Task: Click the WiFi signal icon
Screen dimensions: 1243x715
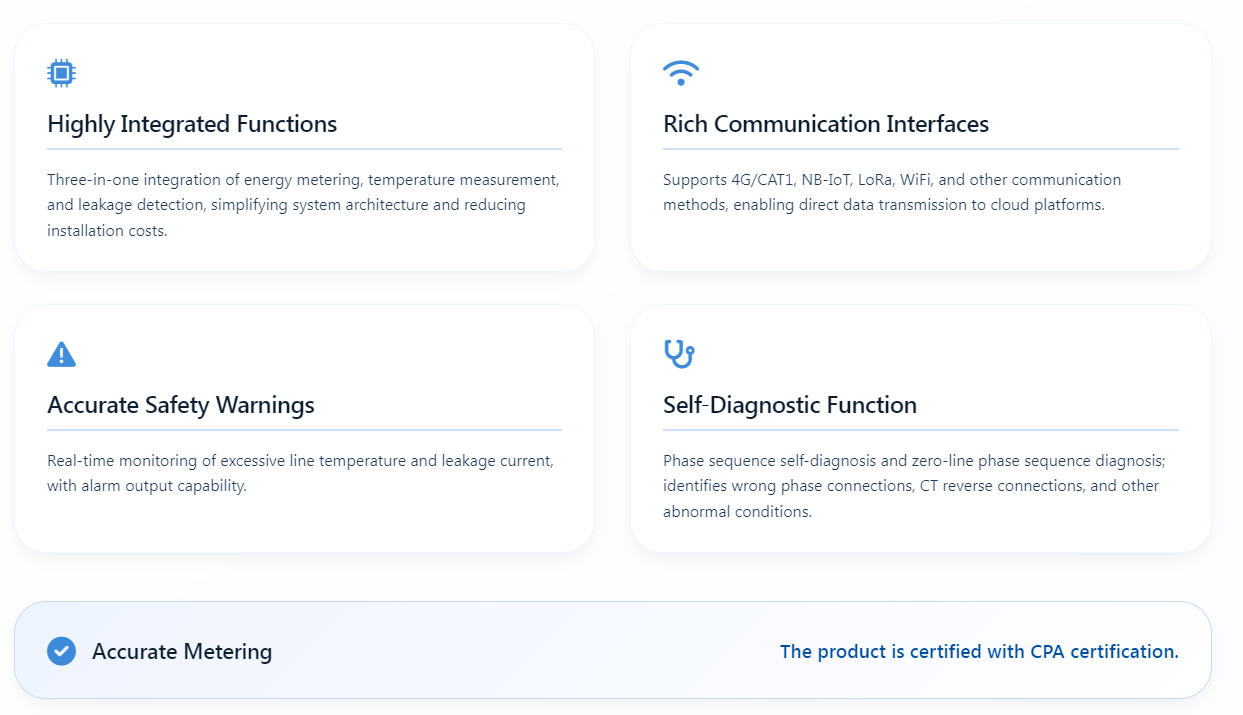Action: (681, 73)
